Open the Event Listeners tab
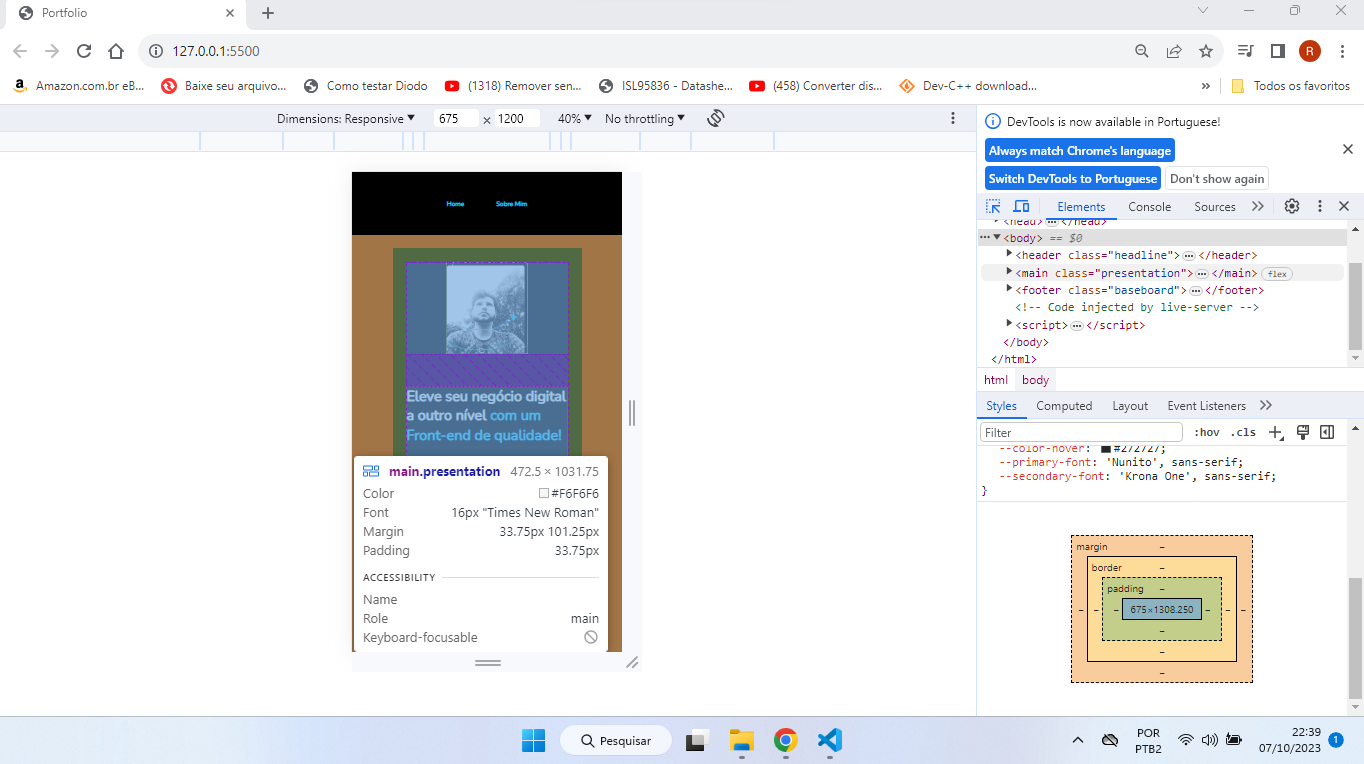 1206,406
